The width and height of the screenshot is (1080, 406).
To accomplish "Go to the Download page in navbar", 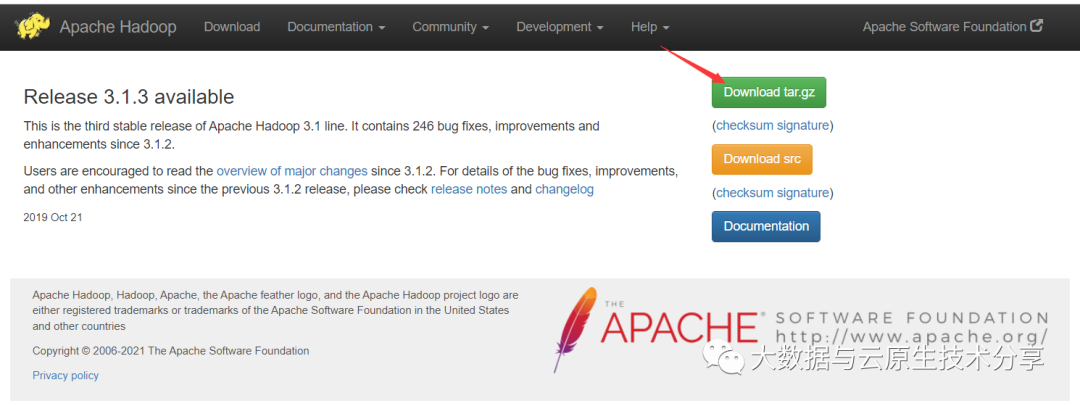I will (232, 27).
